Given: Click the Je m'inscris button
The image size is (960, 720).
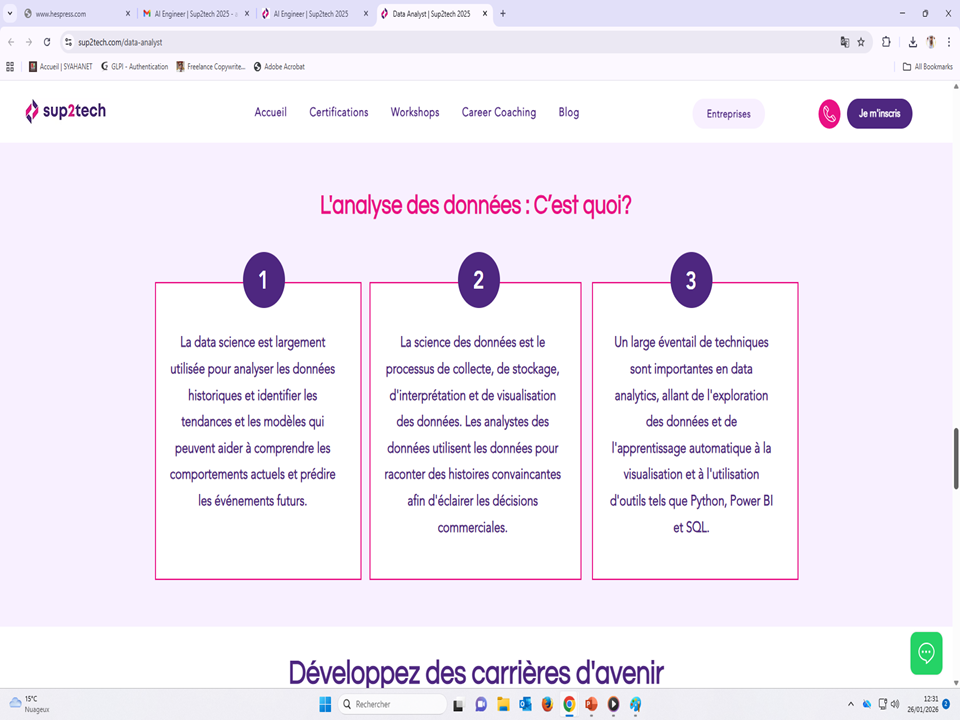Looking at the screenshot, I should (879, 114).
